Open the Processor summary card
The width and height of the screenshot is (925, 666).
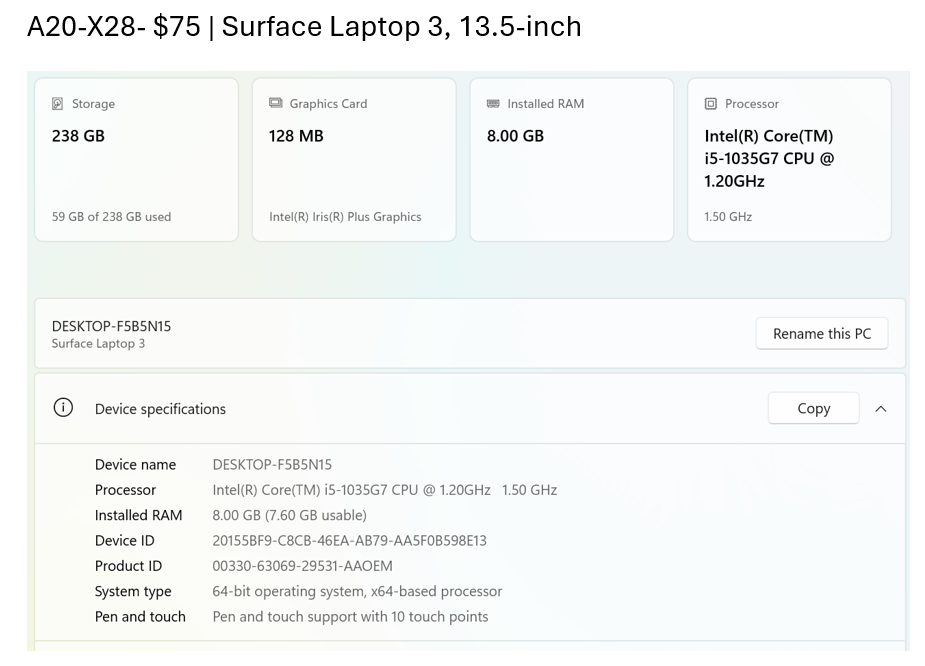[789, 158]
